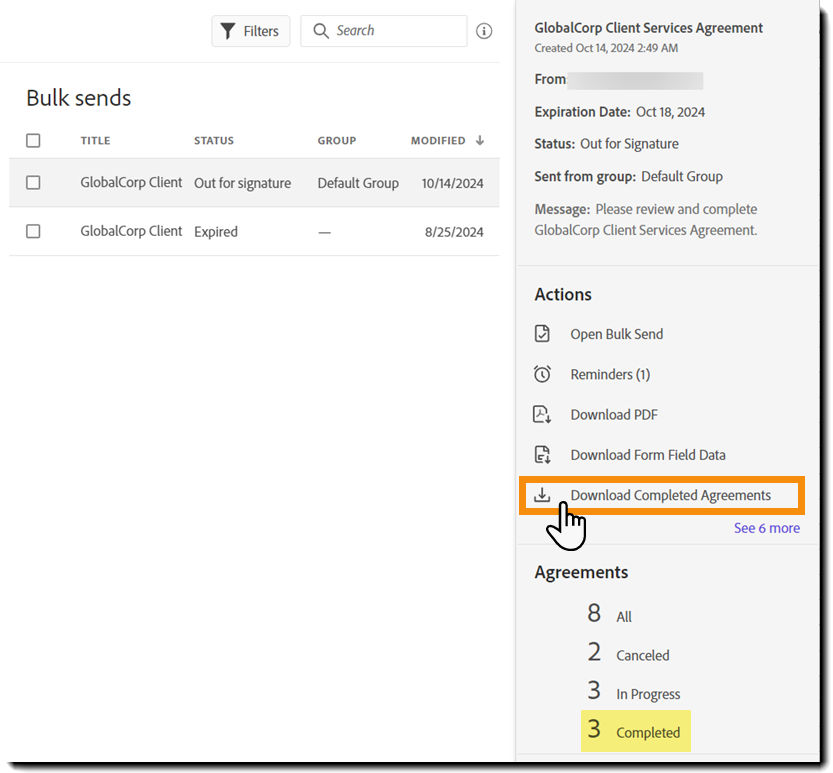
Task: Toggle the select-all checkbox in the table header
Action: [33, 141]
